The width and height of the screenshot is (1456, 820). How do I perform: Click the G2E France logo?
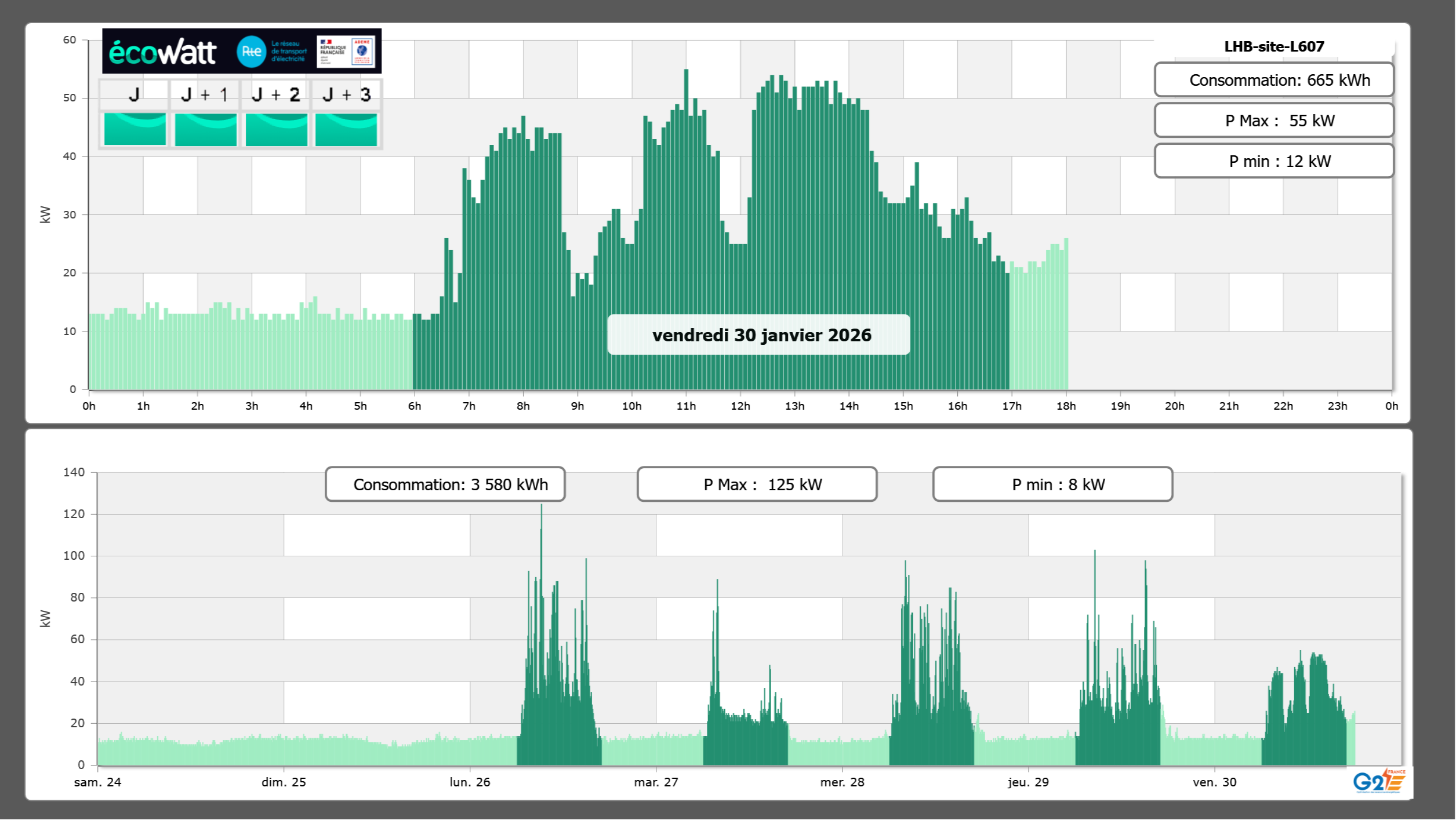point(1378,781)
